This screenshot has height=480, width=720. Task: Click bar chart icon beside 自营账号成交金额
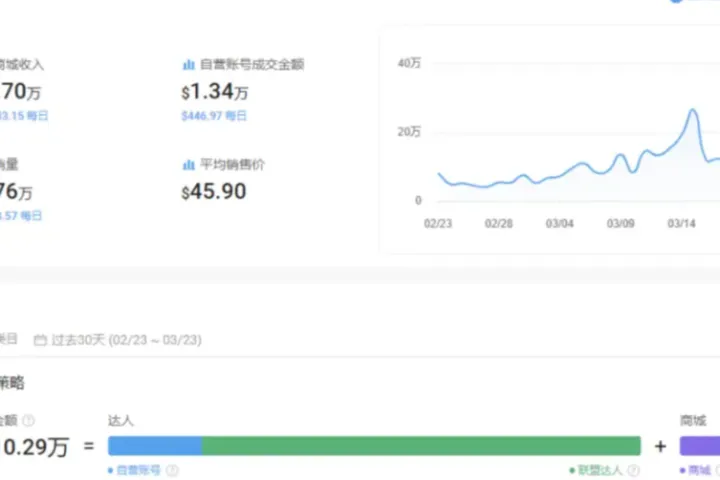(x=188, y=65)
